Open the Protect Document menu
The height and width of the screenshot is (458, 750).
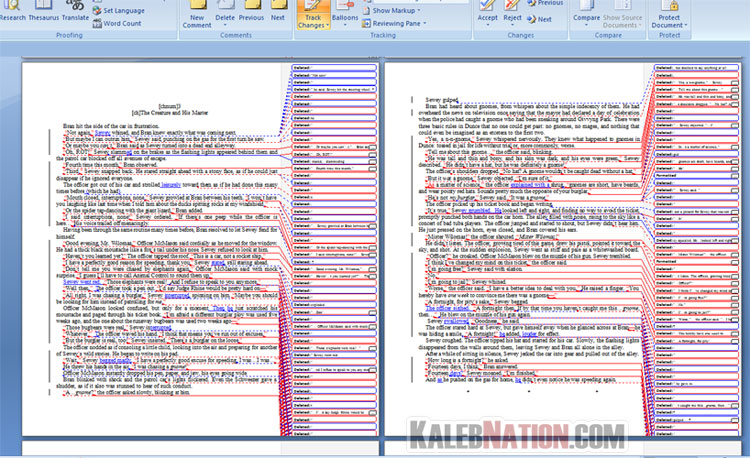(x=669, y=14)
